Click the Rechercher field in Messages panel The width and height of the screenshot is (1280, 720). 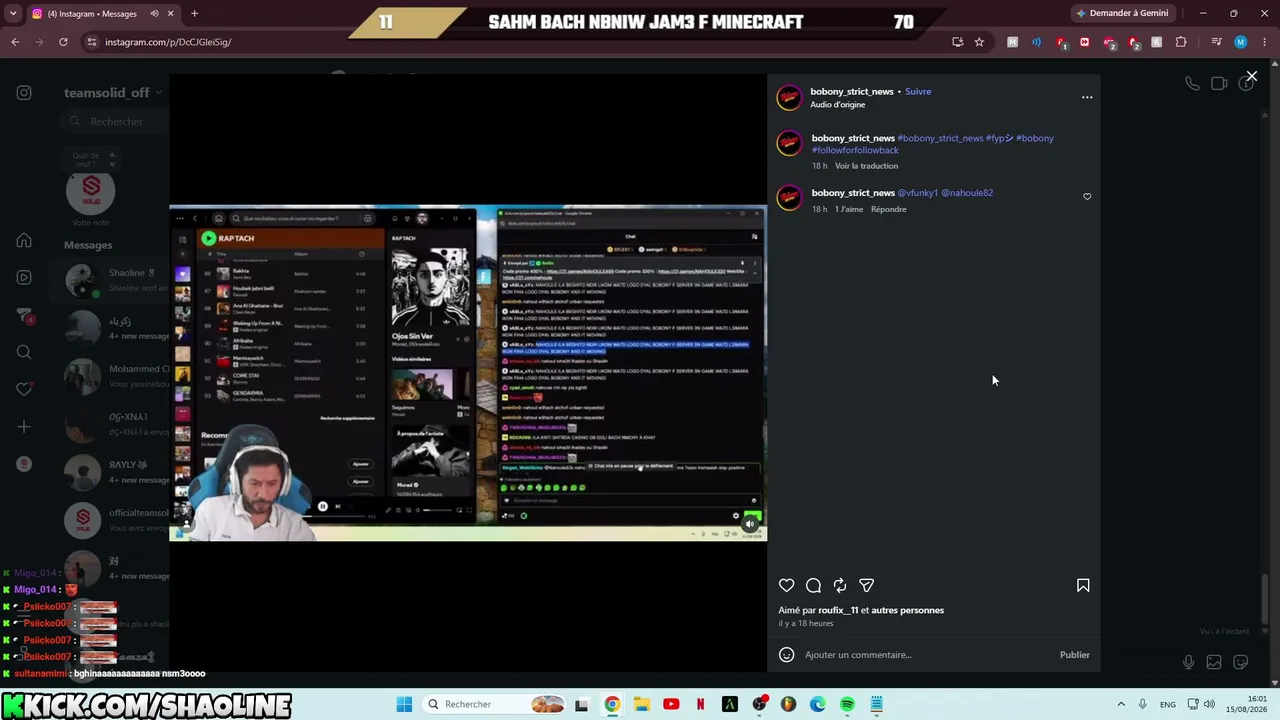click(114, 121)
